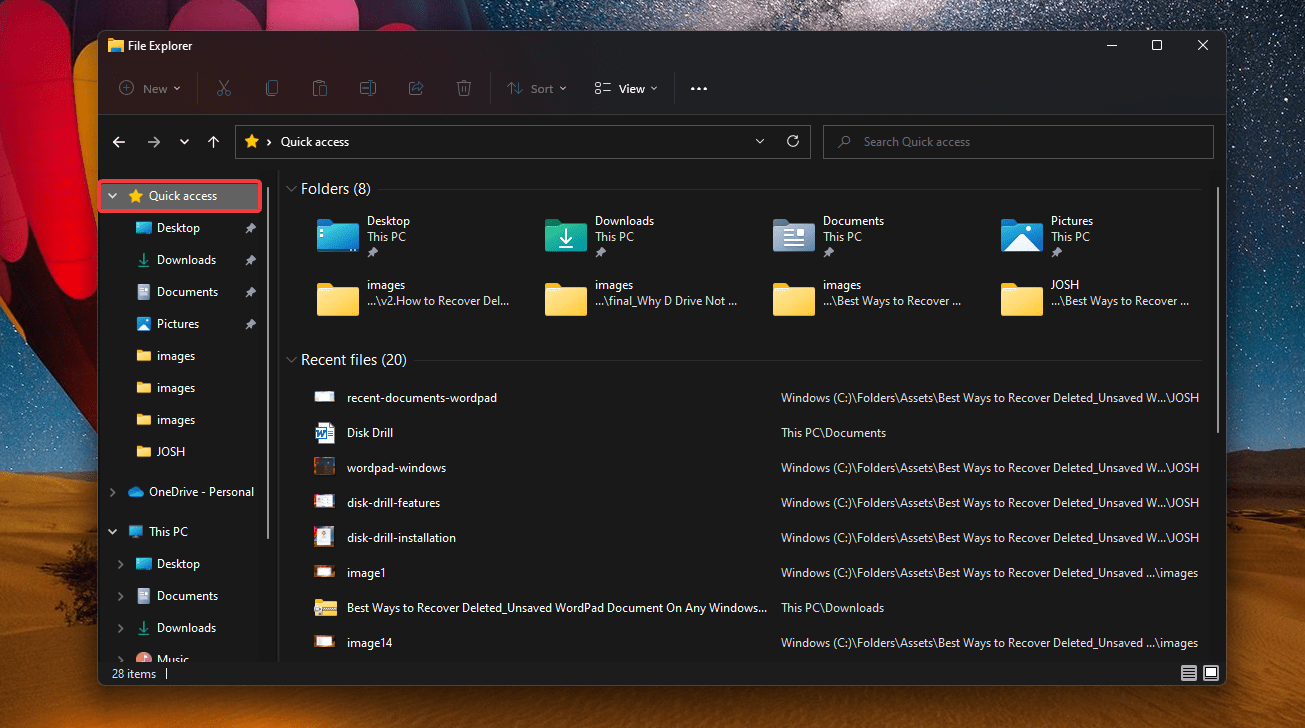Image resolution: width=1305 pixels, height=728 pixels.
Task: Open recent locations dropdown arrow
Action: 184,142
